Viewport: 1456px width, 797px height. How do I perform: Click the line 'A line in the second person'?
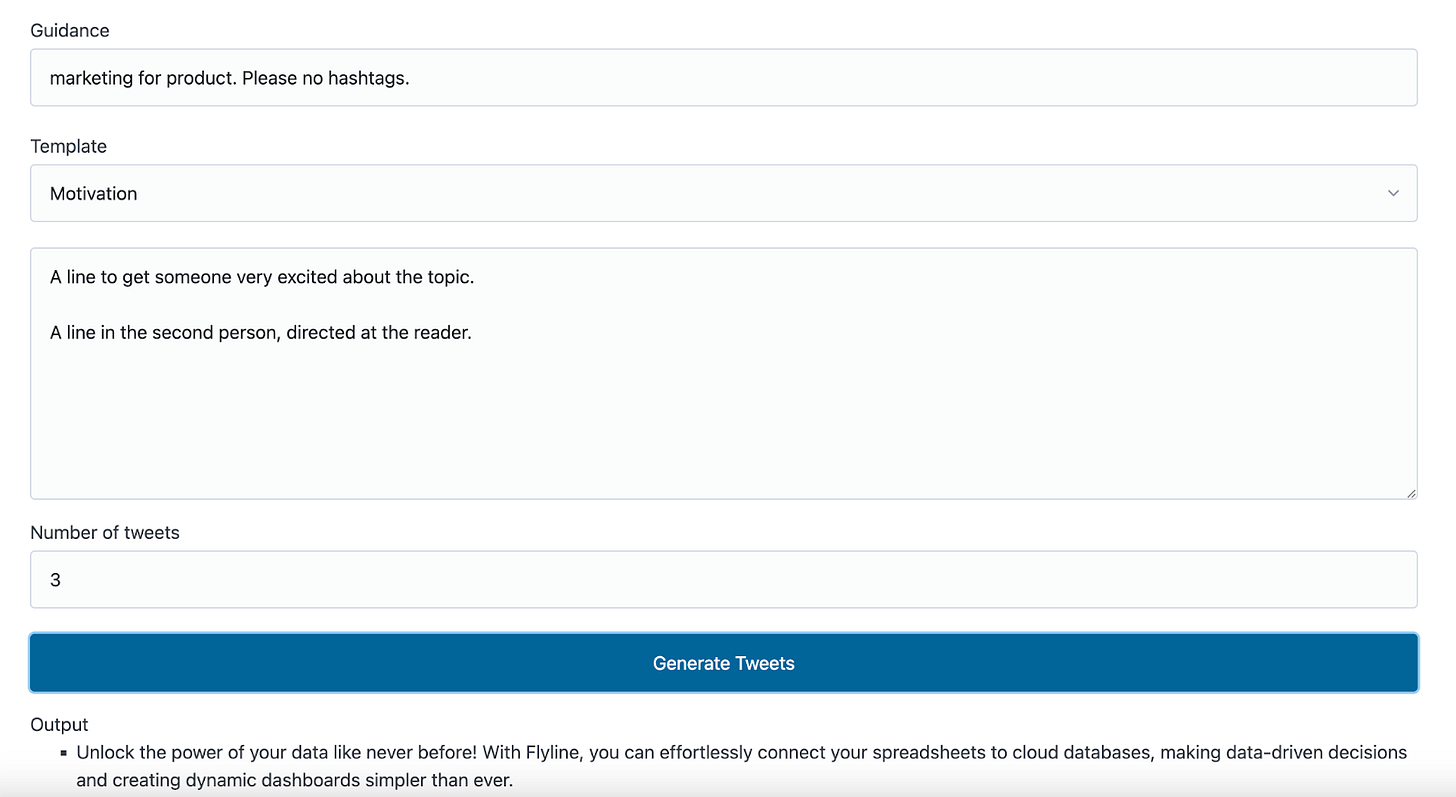tap(260, 332)
